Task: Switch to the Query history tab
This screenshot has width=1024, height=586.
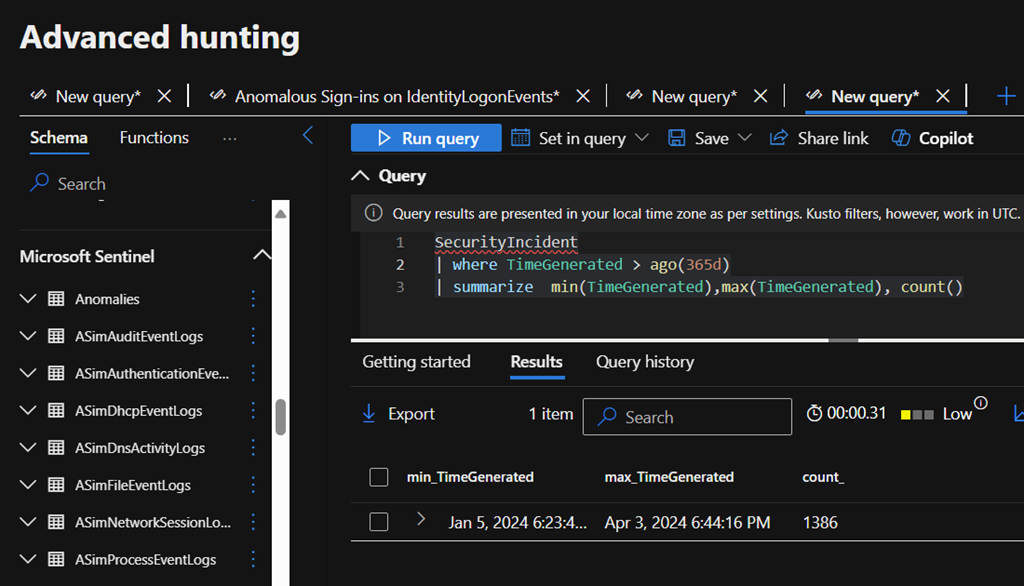Action: click(x=644, y=362)
